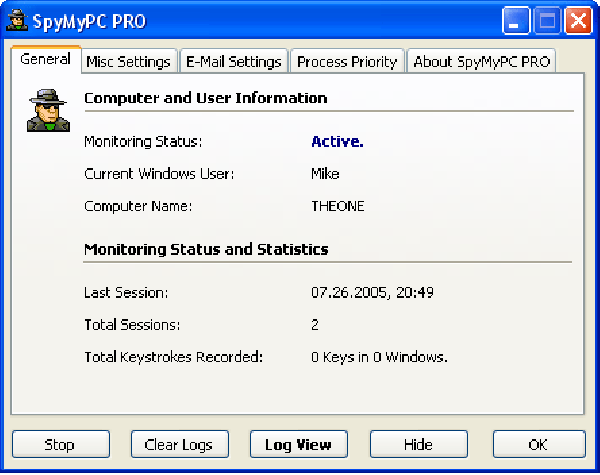This screenshot has height=475, width=600.
Task: Click the computer name 'THEONE'
Action: [338, 206]
